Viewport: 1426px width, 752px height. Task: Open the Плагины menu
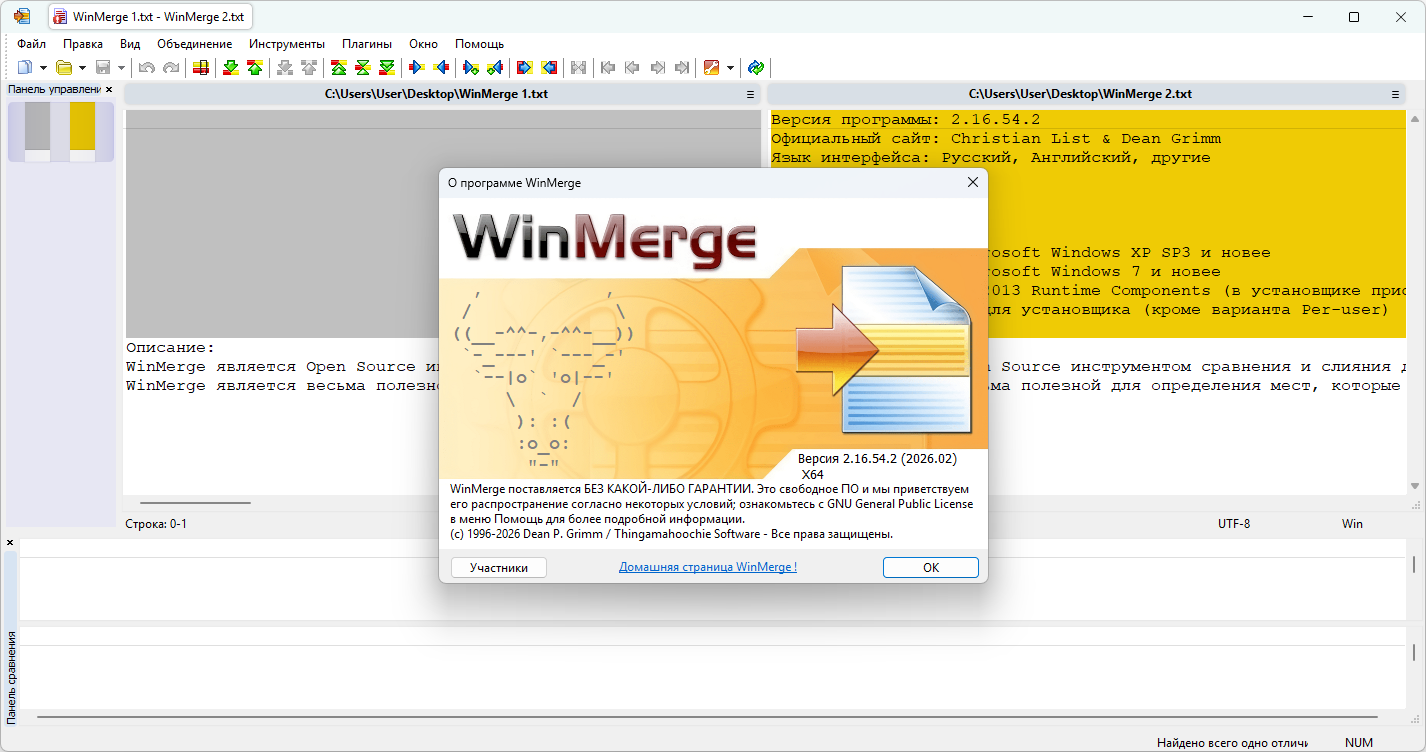[x=367, y=44]
